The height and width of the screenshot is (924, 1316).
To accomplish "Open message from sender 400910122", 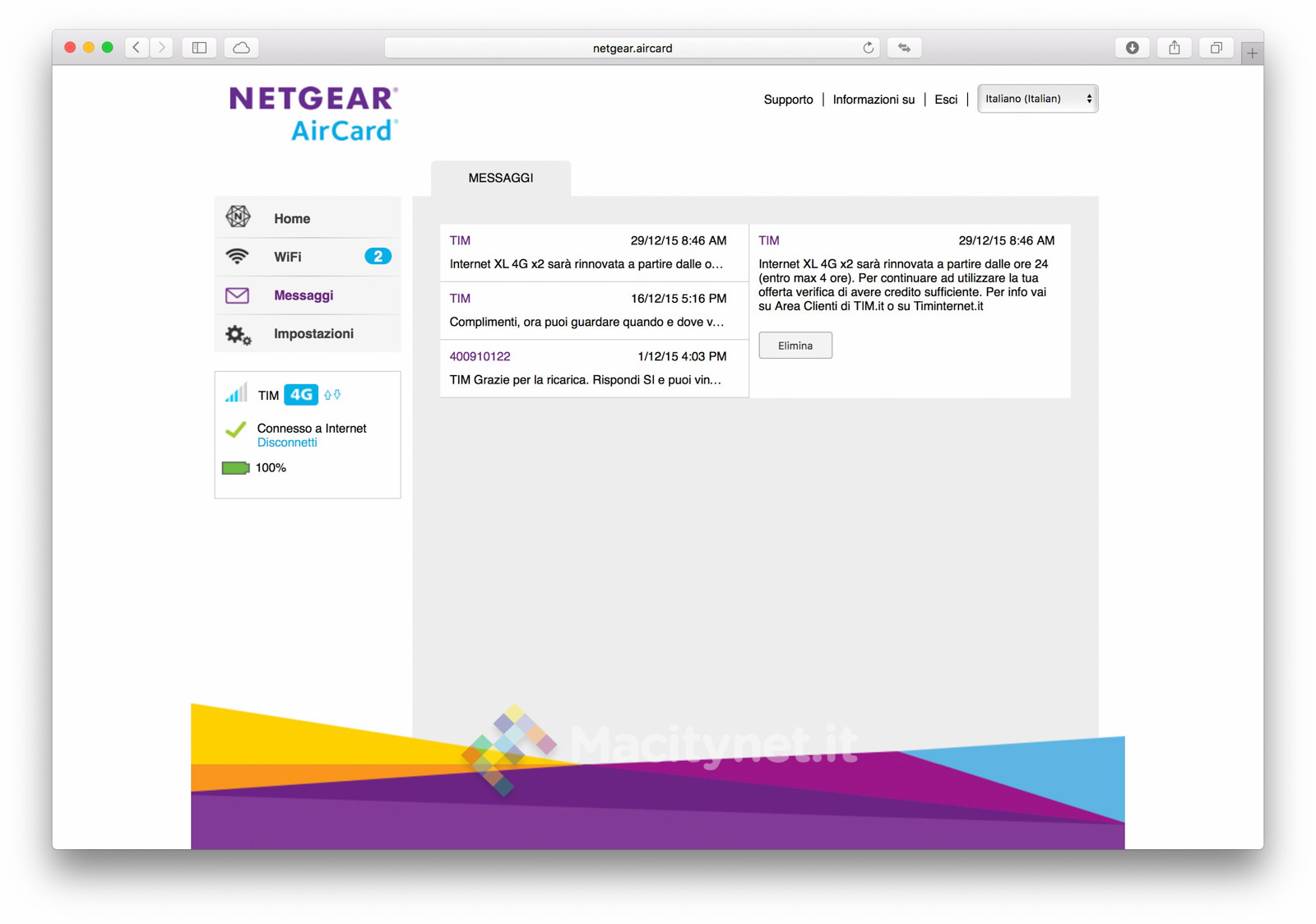I will point(594,369).
